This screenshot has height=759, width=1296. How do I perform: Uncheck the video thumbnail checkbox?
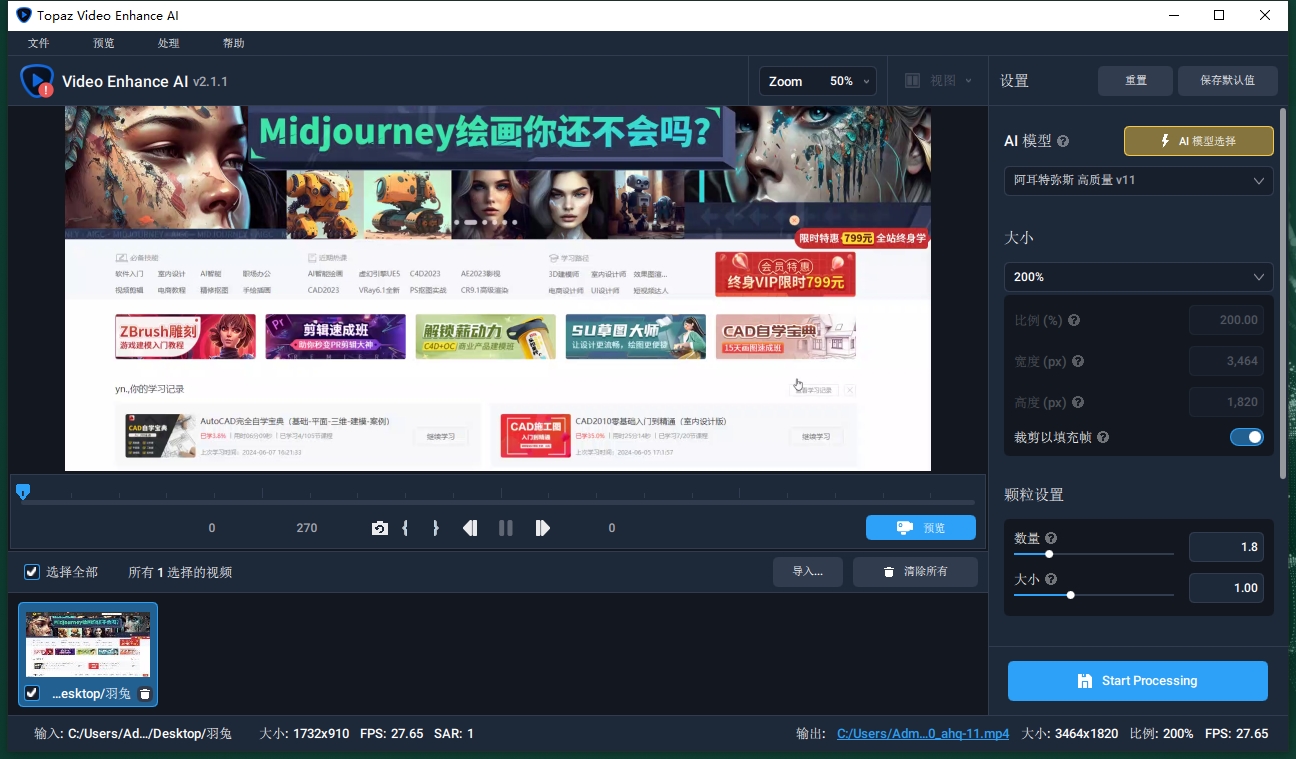tap(32, 693)
